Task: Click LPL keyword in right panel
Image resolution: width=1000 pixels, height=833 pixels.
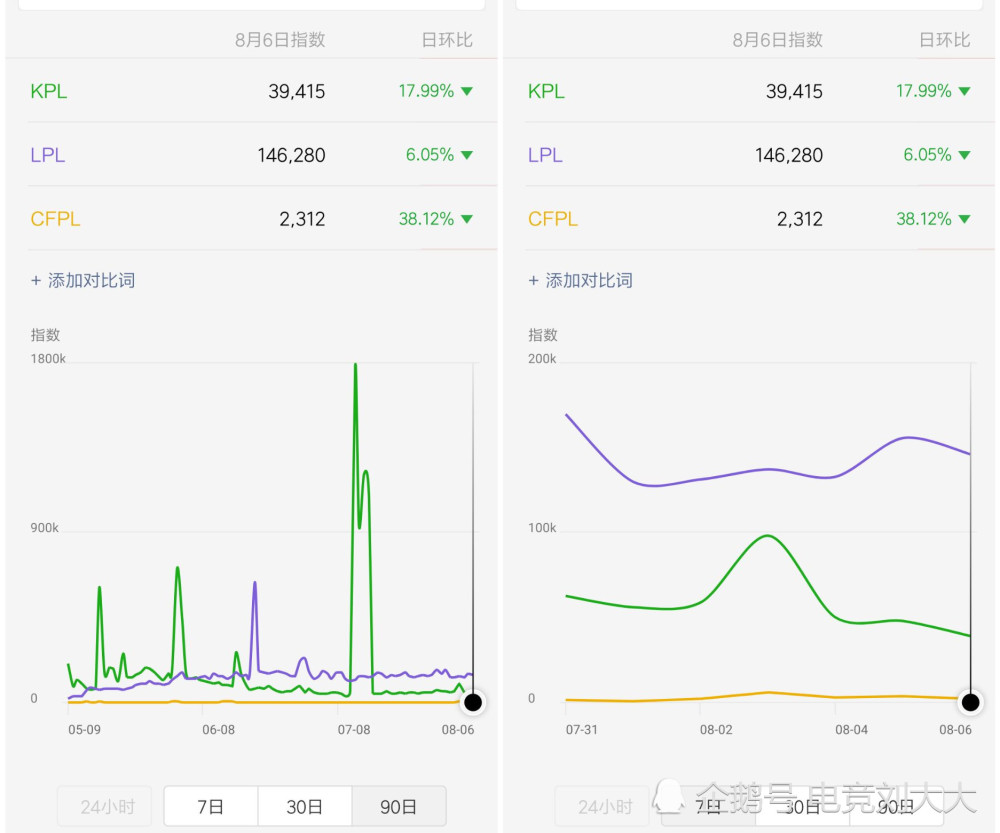Action: [545, 155]
